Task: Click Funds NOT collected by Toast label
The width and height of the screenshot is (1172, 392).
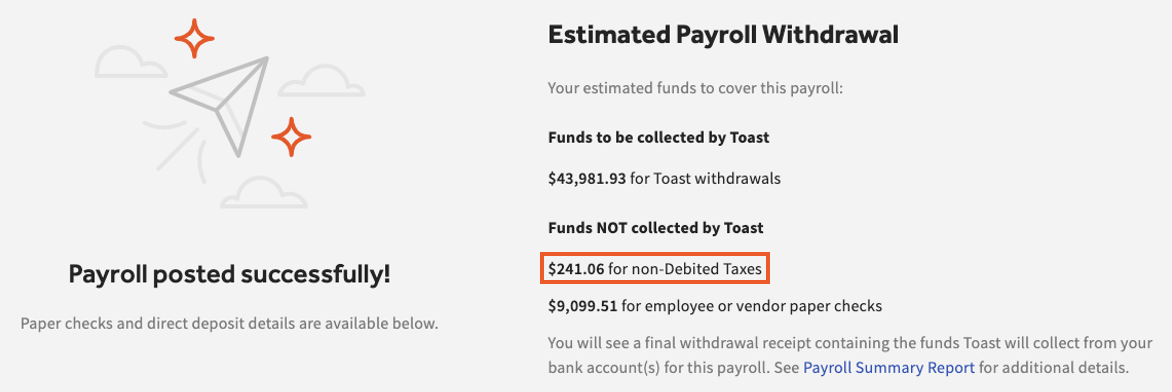Action: (x=656, y=227)
